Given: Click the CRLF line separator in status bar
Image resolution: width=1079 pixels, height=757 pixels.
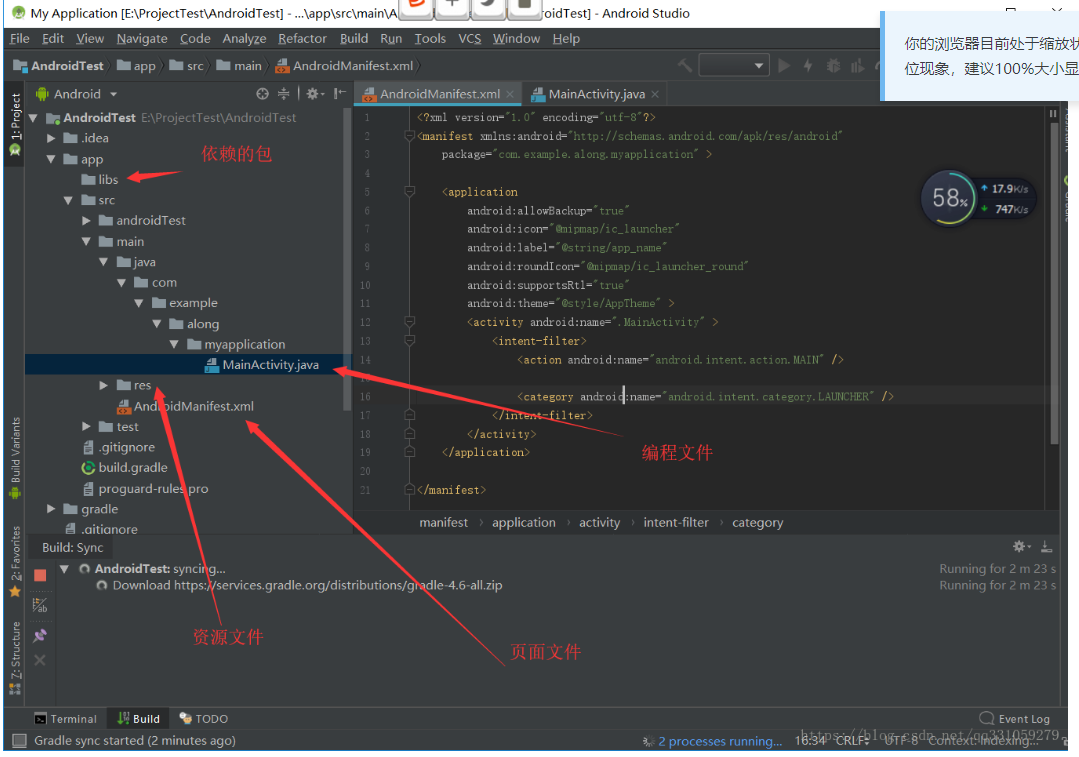Looking at the screenshot, I should click(x=852, y=741).
